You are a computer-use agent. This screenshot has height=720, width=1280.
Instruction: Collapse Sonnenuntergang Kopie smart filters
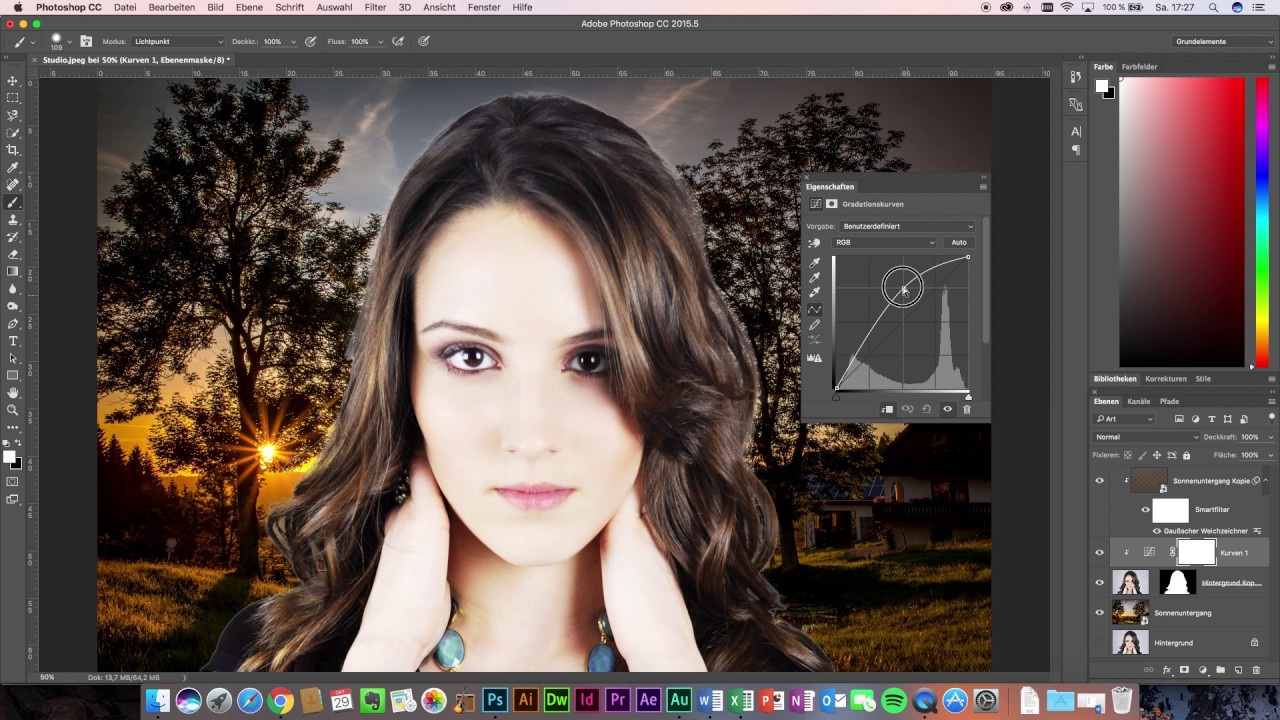pos(1268,481)
